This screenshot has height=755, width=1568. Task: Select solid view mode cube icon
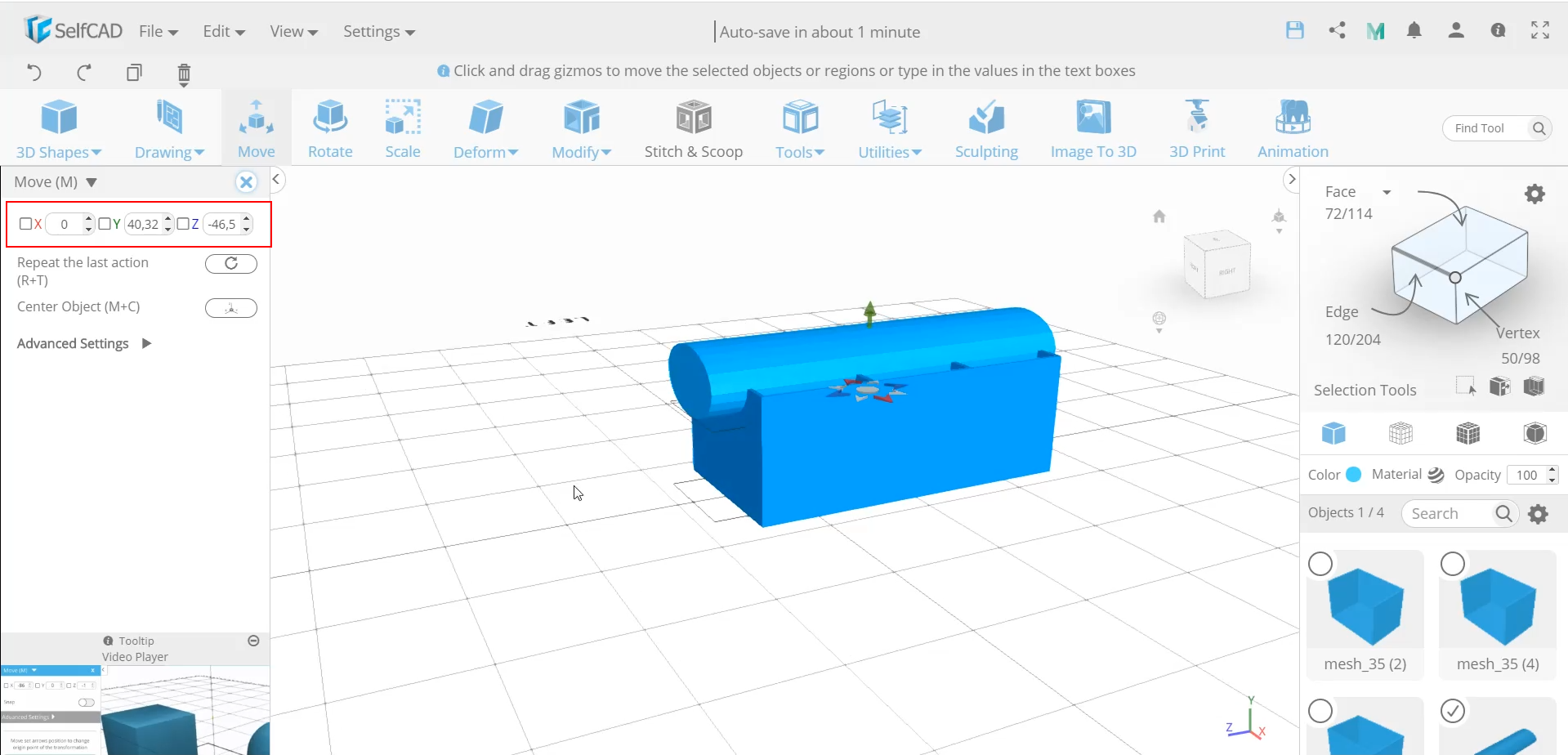(1333, 433)
